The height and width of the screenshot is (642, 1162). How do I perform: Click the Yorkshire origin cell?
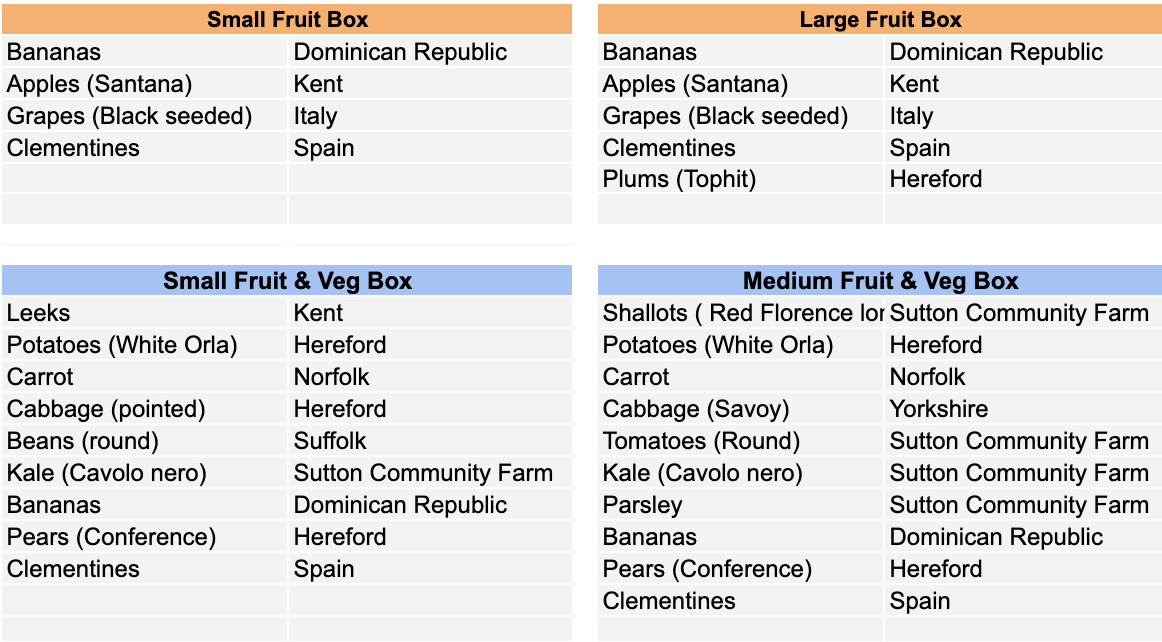click(1023, 409)
